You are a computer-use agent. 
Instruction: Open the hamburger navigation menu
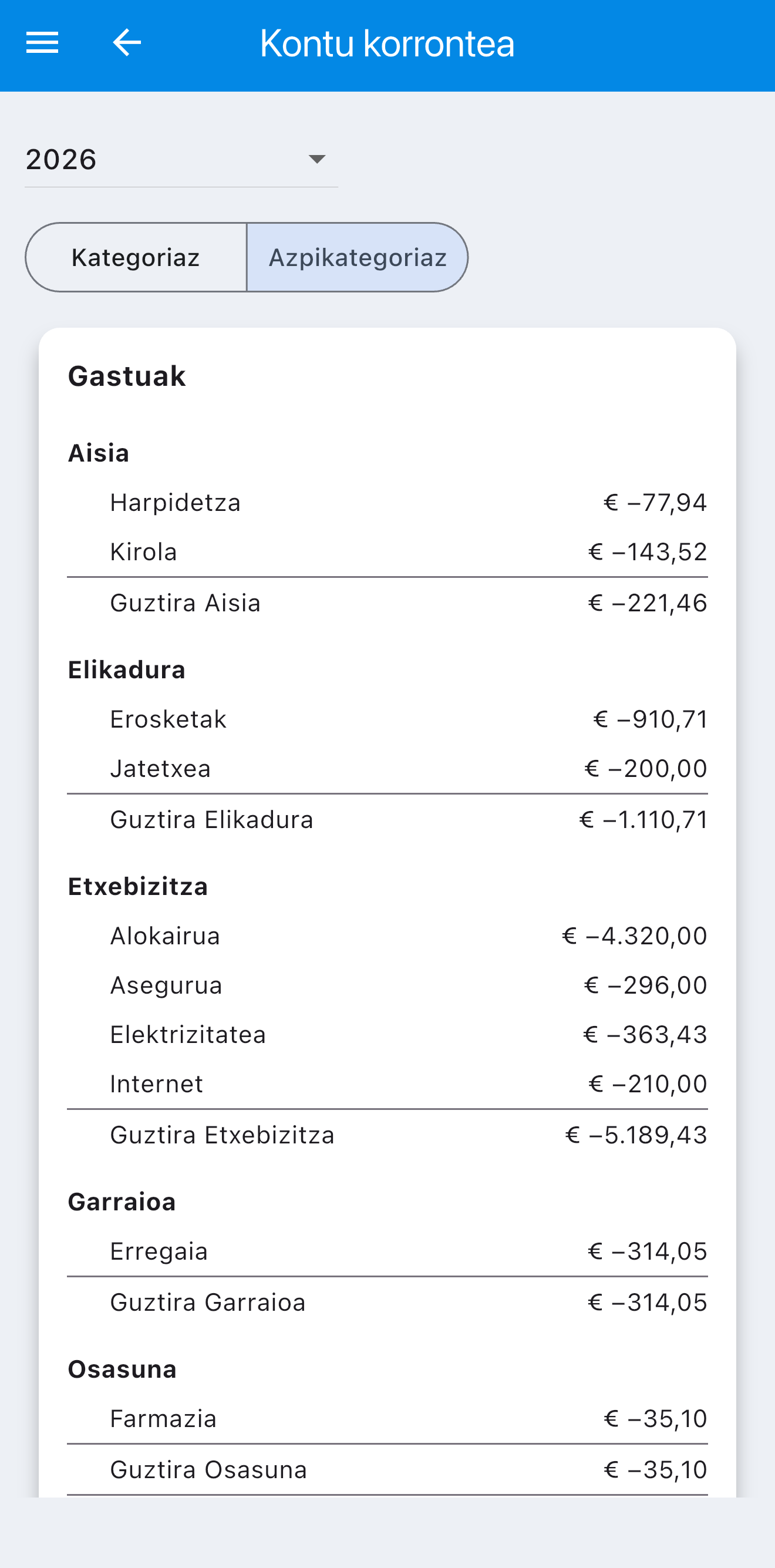click(42, 43)
